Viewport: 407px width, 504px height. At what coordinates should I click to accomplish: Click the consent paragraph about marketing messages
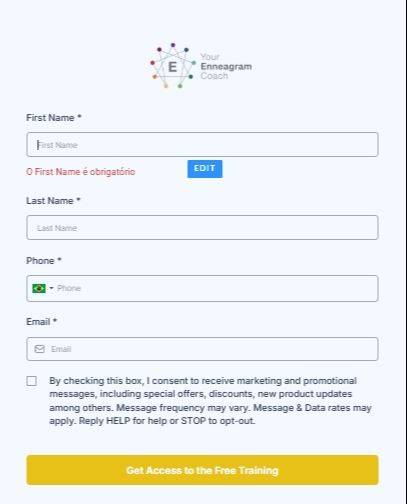(210, 401)
